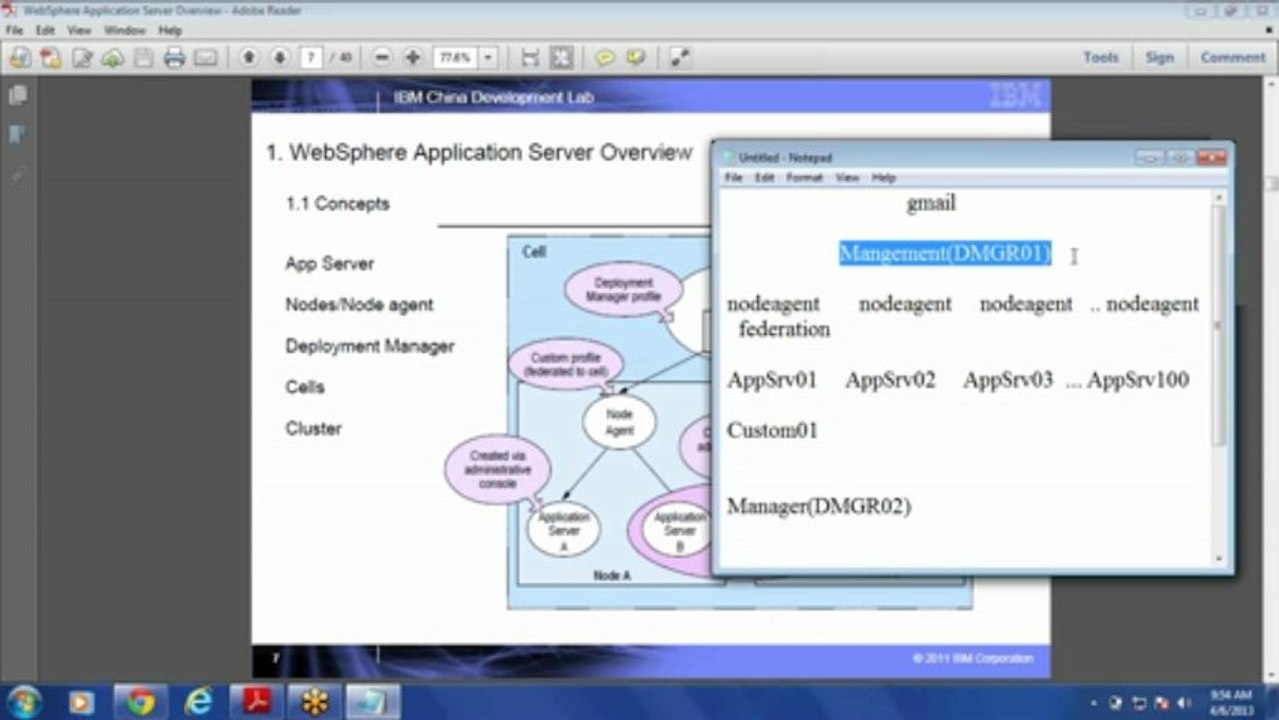Screen dimensions: 1279x720
Task: Zoom out with the minus button
Action: tap(382, 58)
